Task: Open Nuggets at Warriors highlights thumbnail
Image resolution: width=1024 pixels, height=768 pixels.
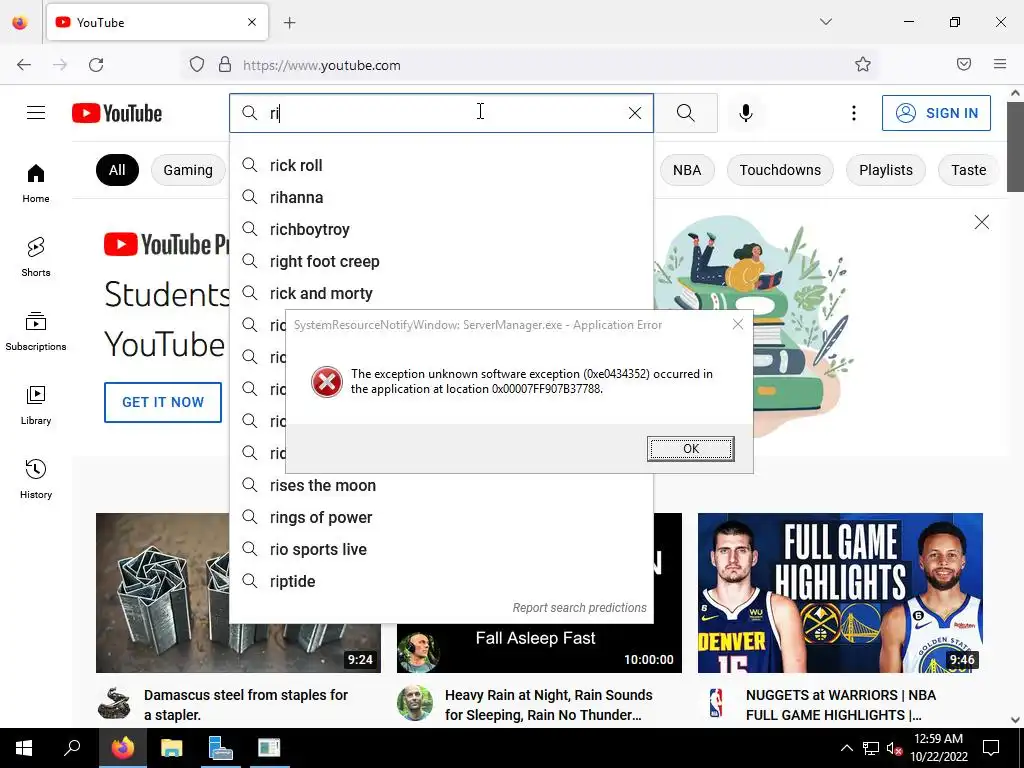Action: [840, 592]
